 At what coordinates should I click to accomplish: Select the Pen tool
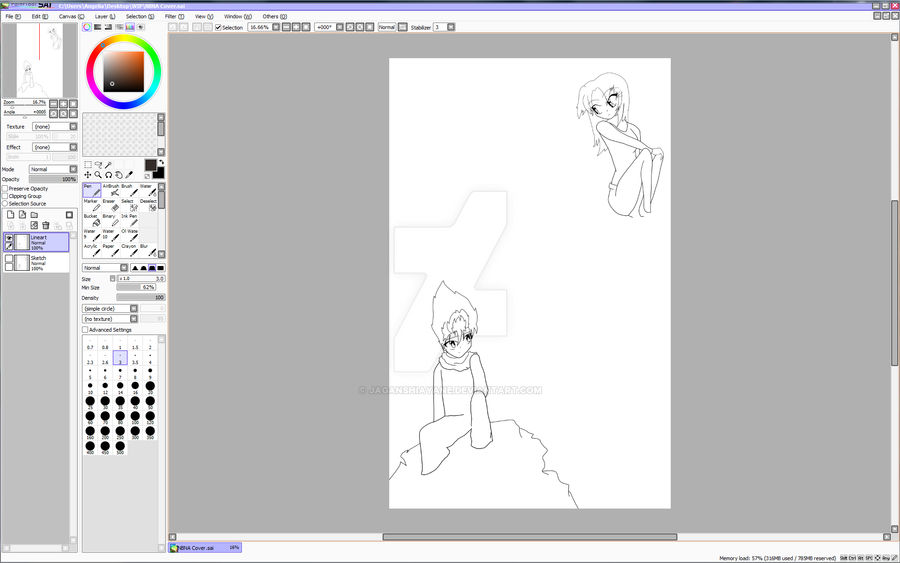point(92,190)
